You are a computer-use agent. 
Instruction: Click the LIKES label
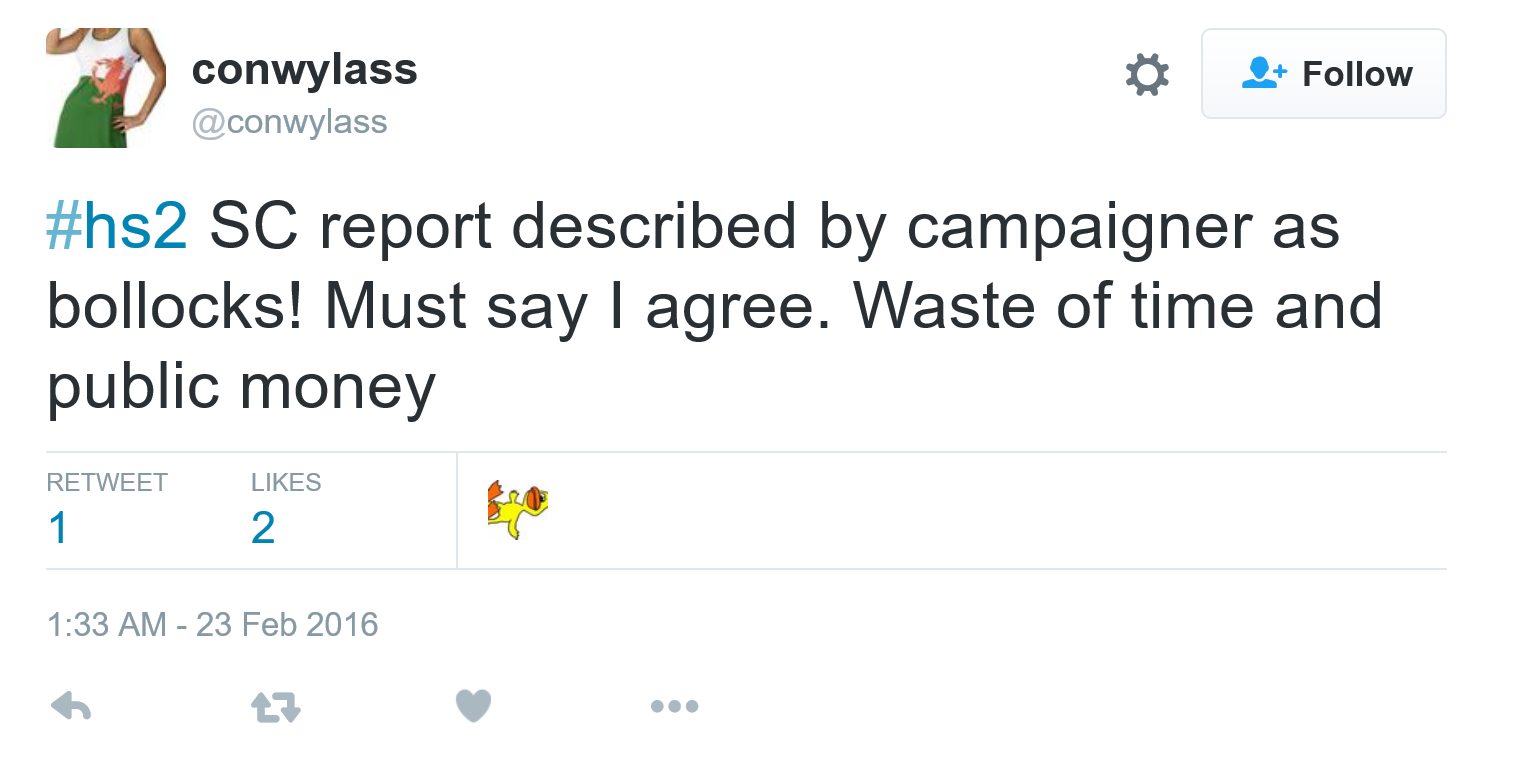pyautogui.click(x=286, y=482)
